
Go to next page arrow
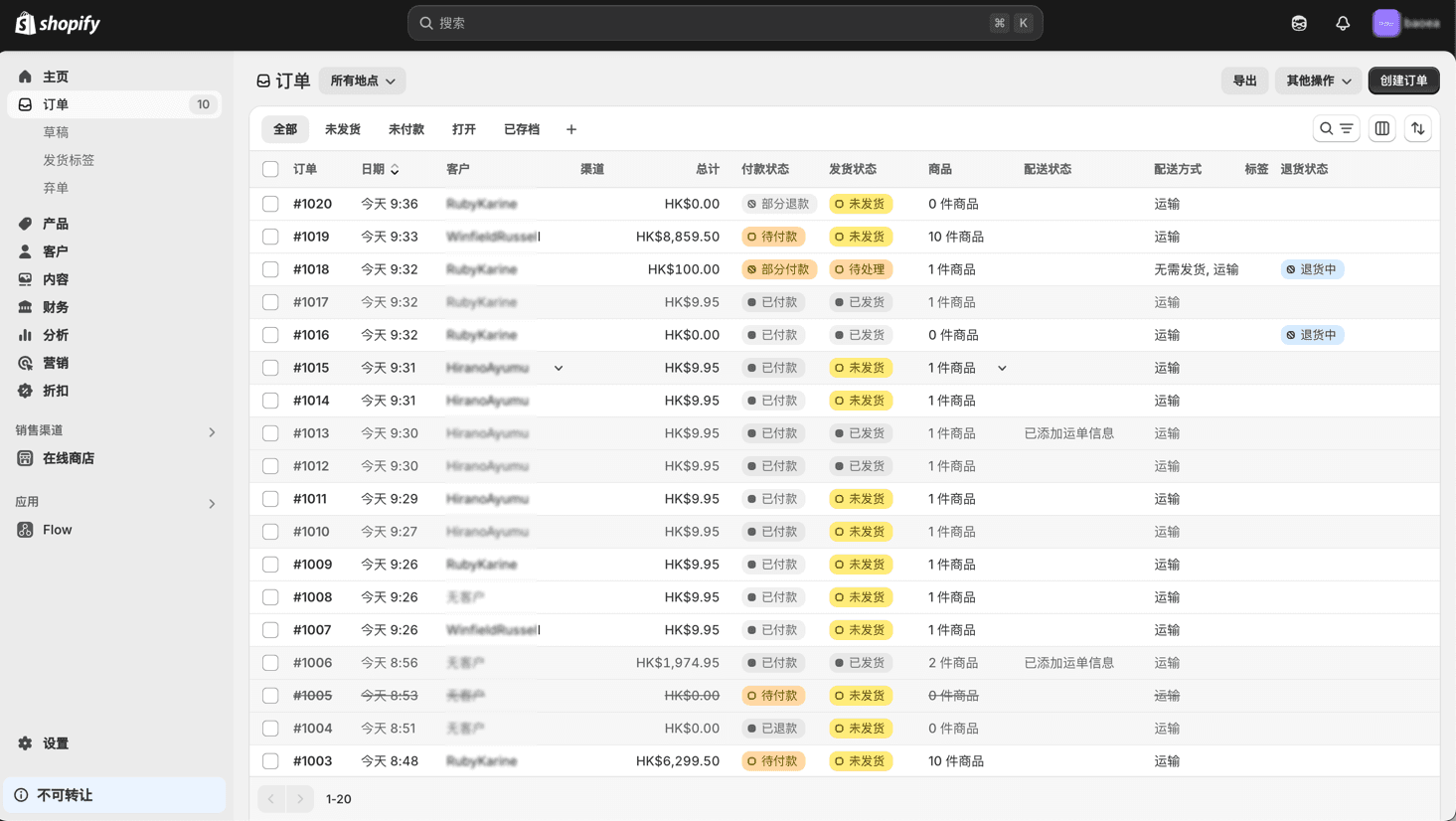(x=300, y=799)
